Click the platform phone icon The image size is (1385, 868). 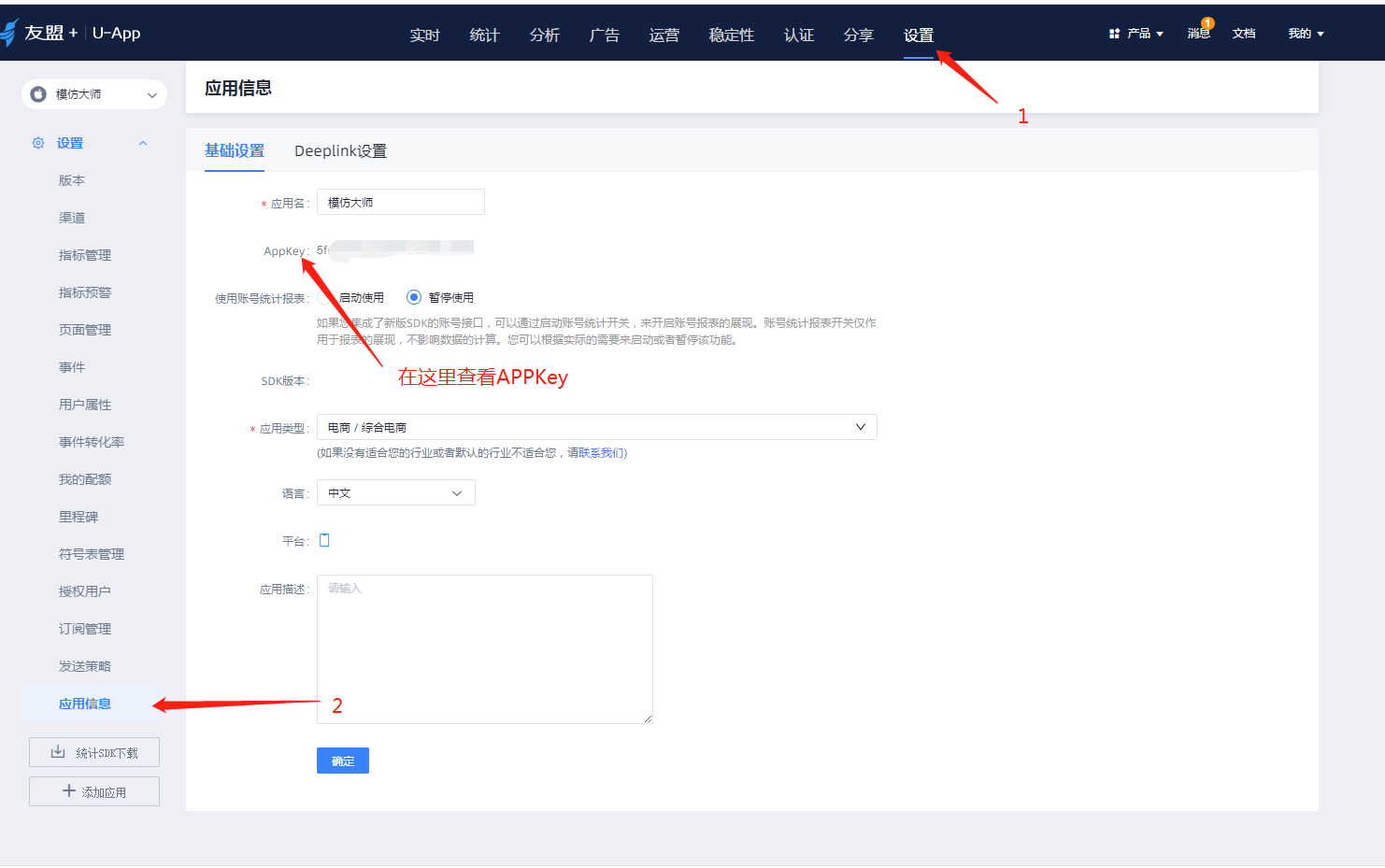[324, 540]
